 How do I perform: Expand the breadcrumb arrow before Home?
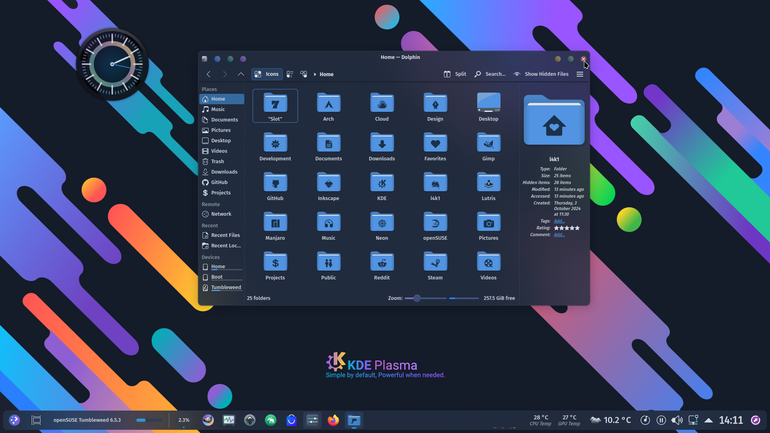315,74
